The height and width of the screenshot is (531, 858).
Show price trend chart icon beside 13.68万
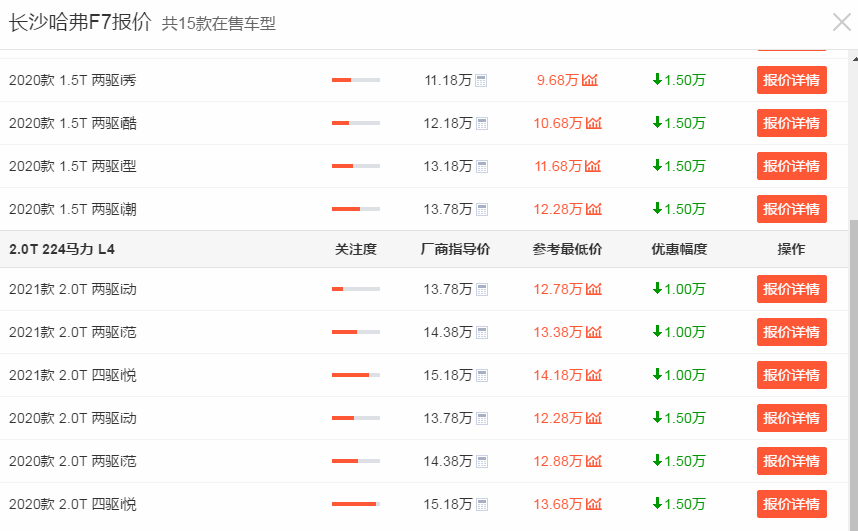click(594, 504)
